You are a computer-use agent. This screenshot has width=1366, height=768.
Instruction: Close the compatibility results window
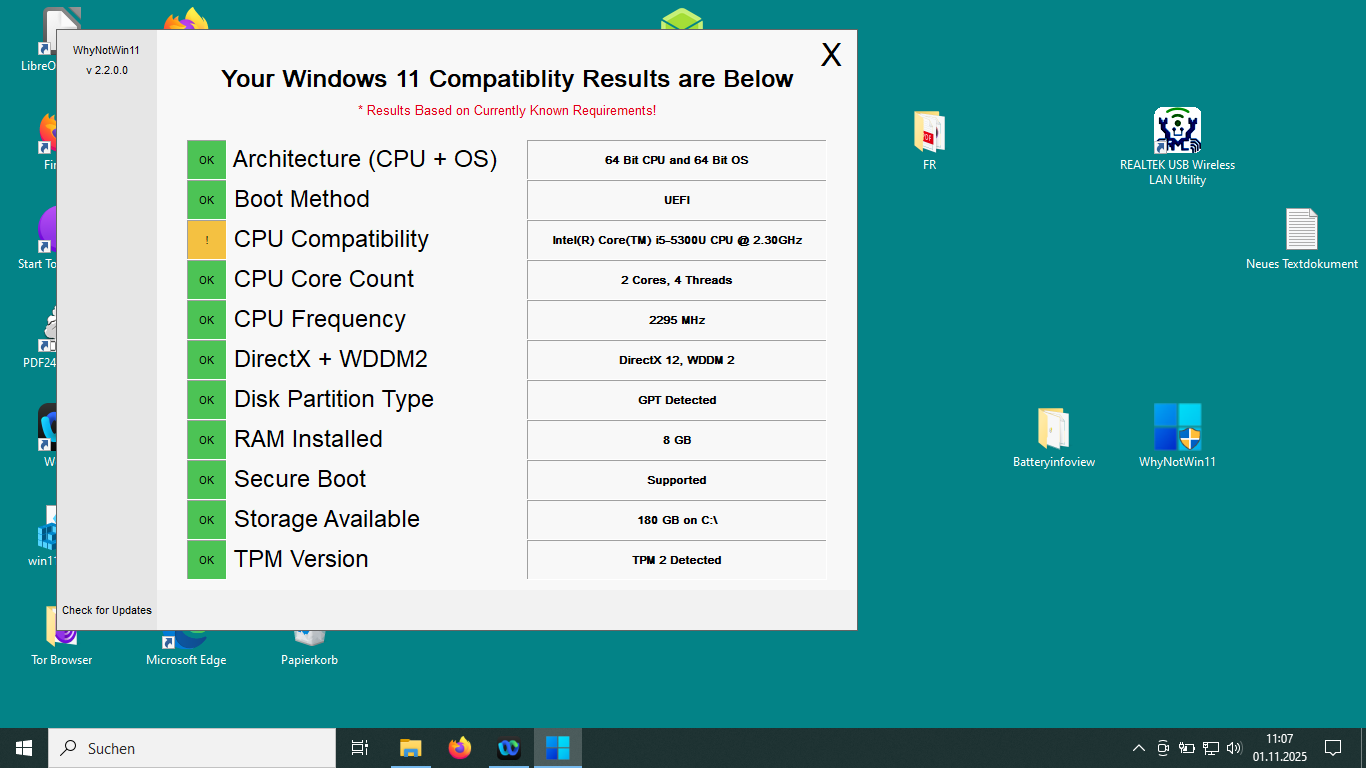(x=831, y=55)
